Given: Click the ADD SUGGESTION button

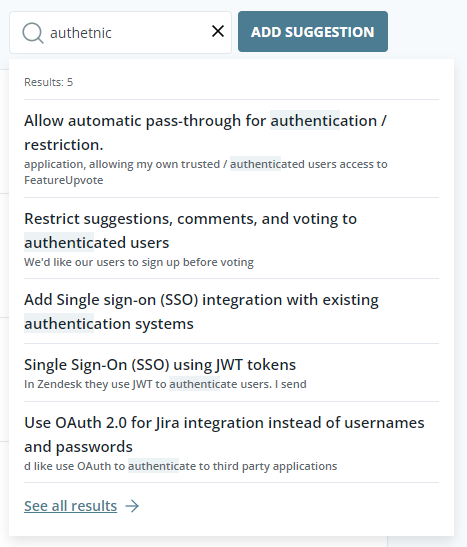Looking at the screenshot, I should click(x=313, y=32).
